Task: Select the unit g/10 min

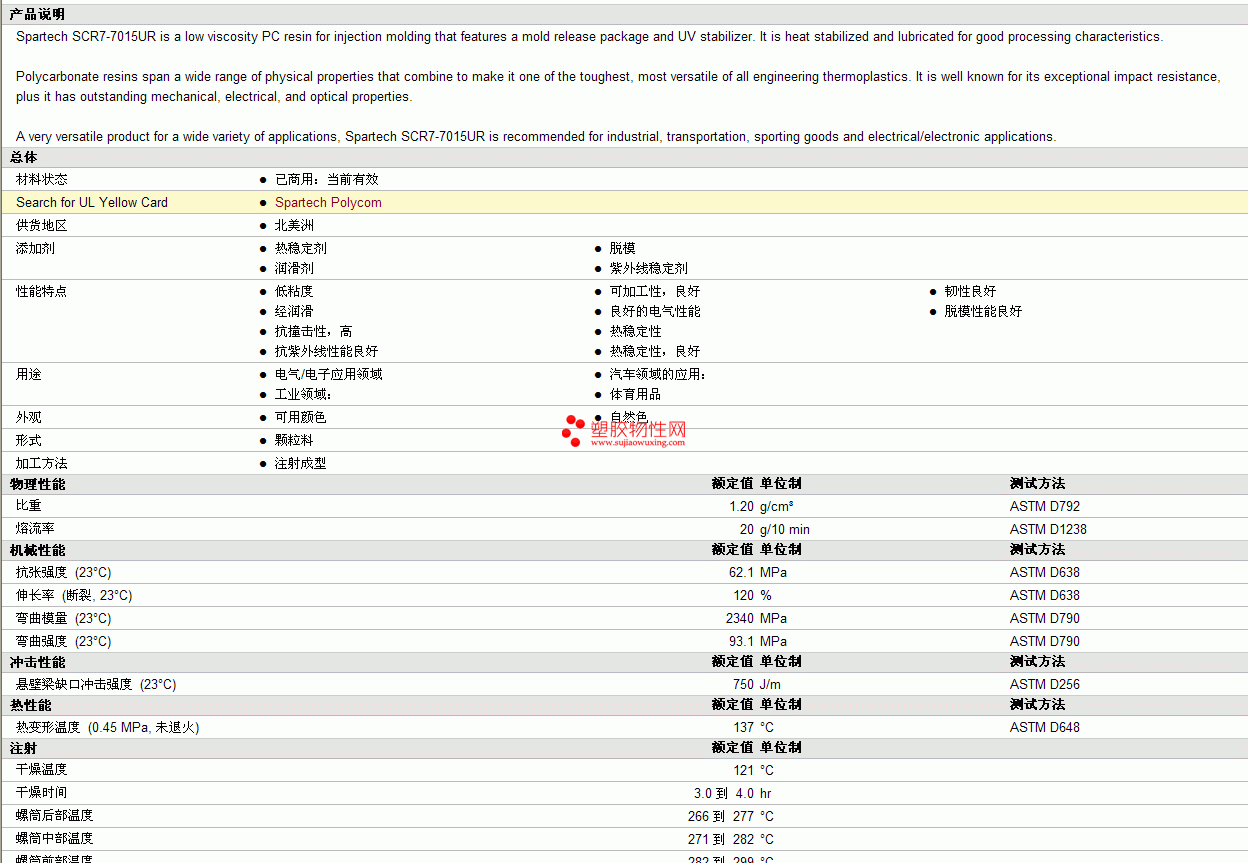Action: point(785,529)
